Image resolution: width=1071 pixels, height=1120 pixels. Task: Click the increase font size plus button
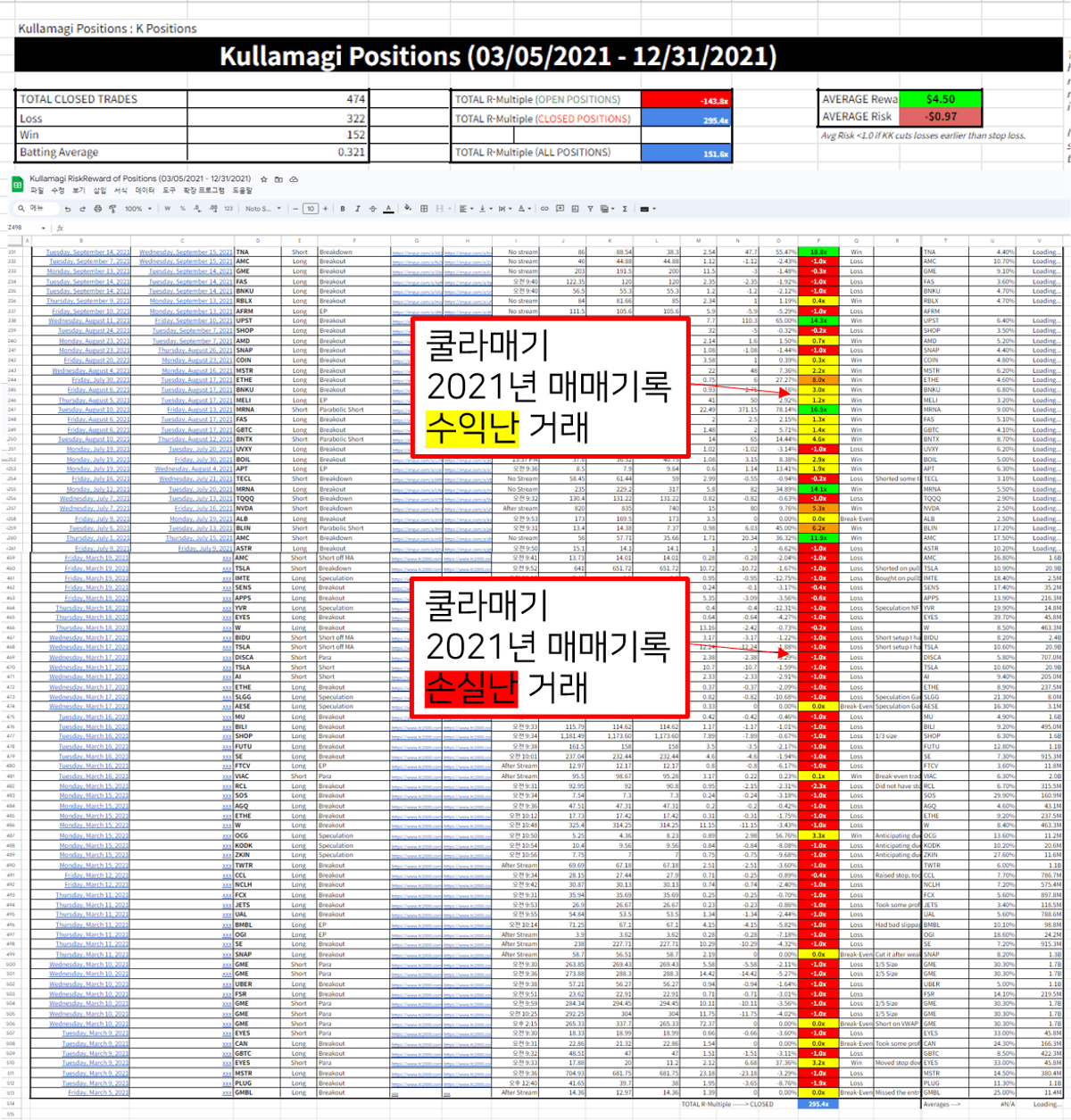click(x=326, y=209)
